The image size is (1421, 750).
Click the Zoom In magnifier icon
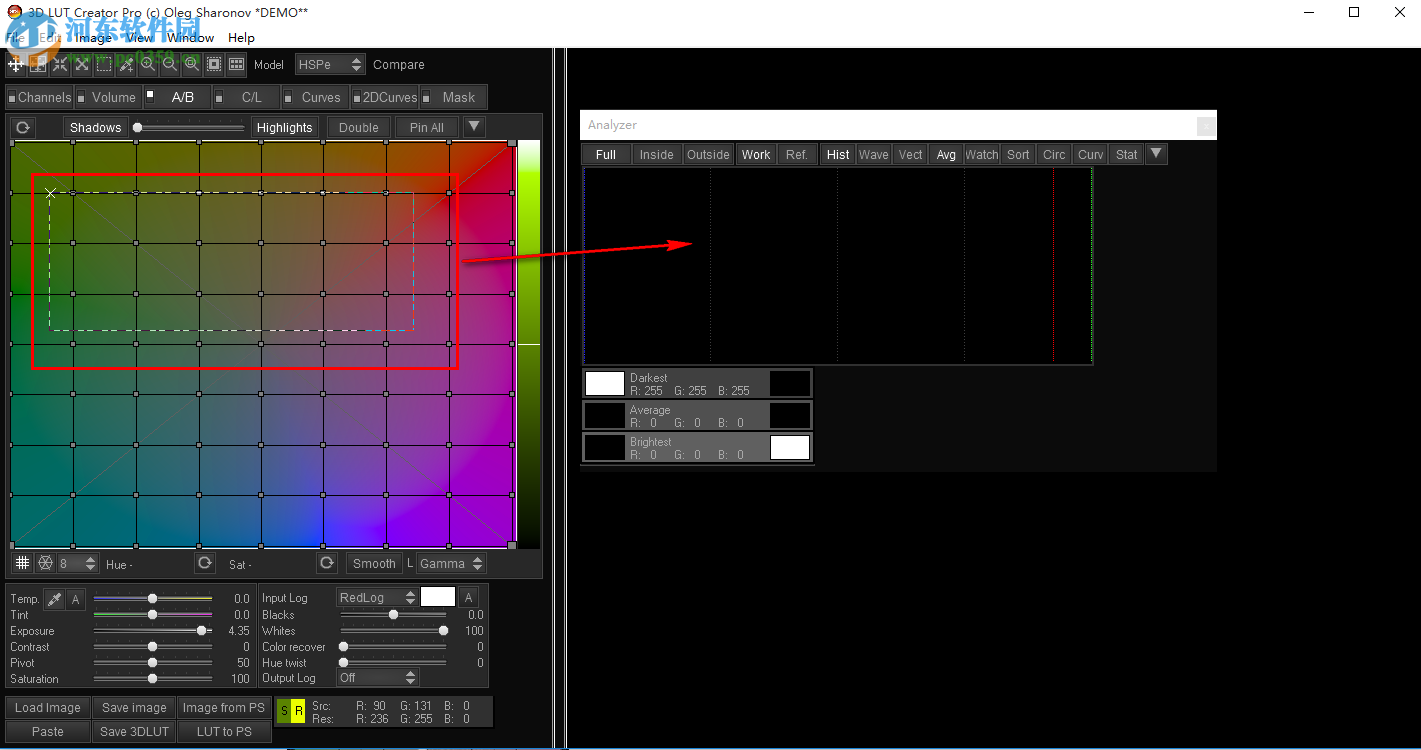pyautogui.click(x=148, y=64)
